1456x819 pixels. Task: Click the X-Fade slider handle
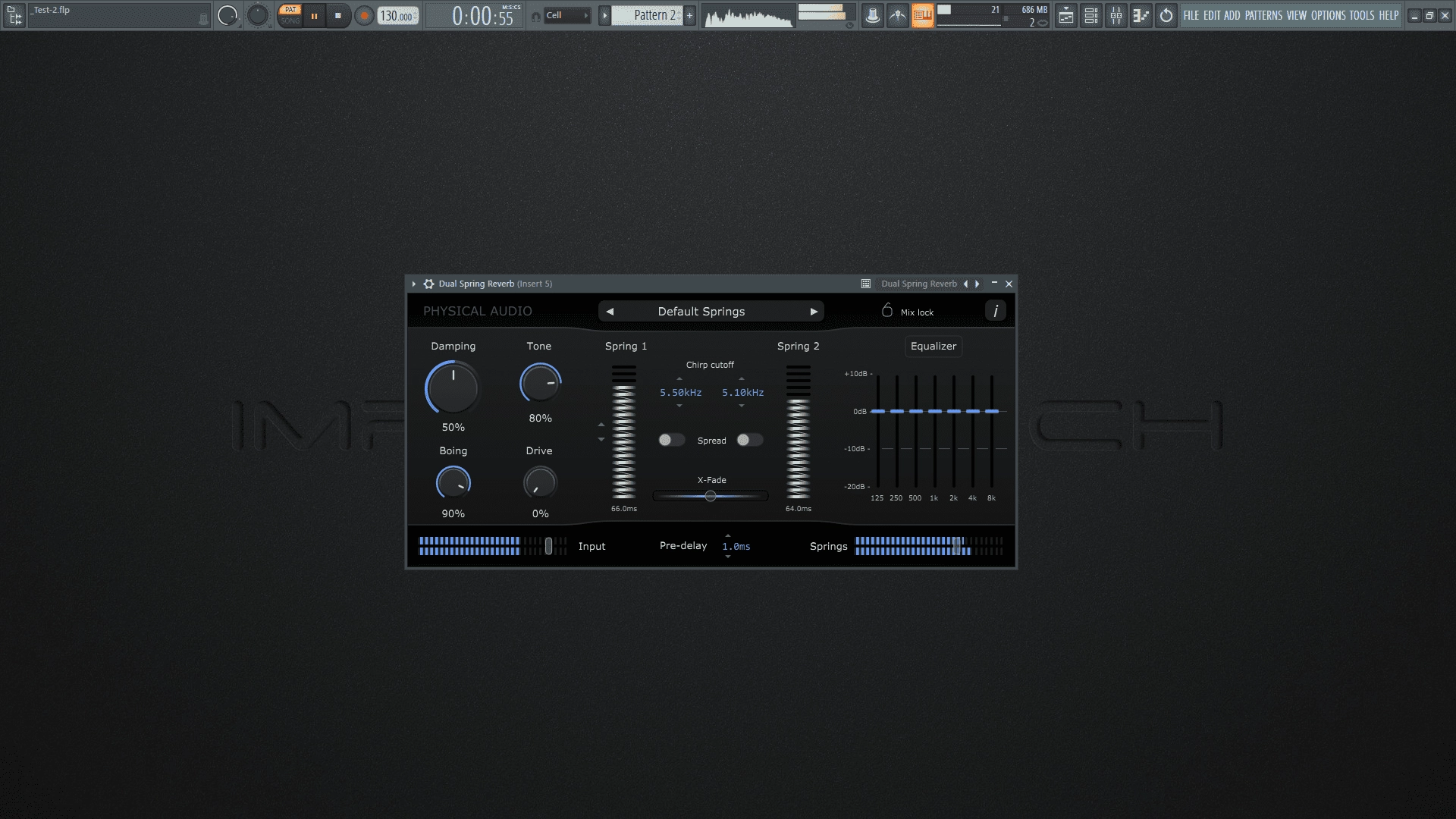711,496
